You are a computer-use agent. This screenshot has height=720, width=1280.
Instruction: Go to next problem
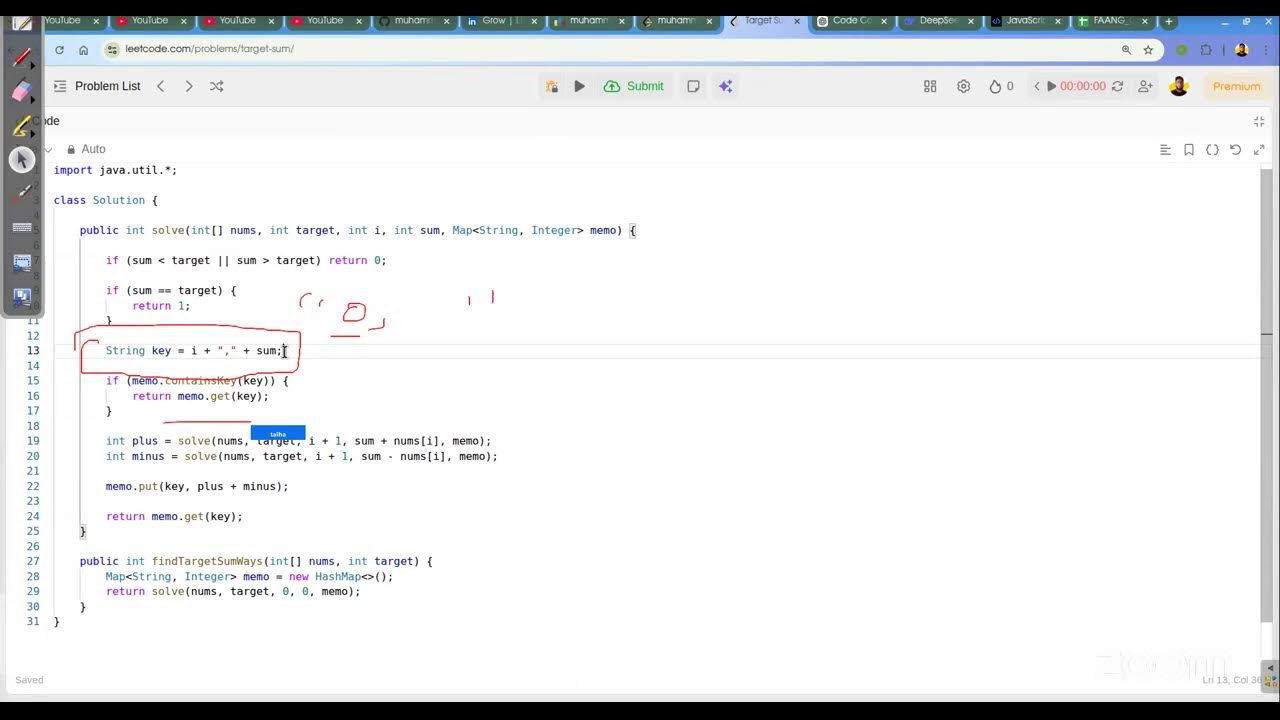(188, 86)
